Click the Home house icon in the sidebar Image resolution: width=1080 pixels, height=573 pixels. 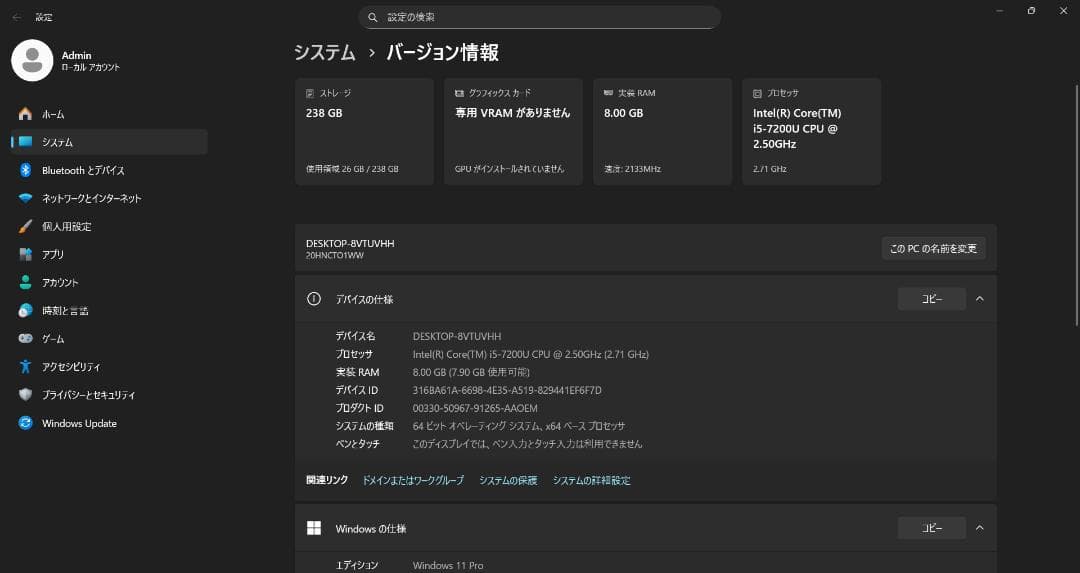coord(25,114)
